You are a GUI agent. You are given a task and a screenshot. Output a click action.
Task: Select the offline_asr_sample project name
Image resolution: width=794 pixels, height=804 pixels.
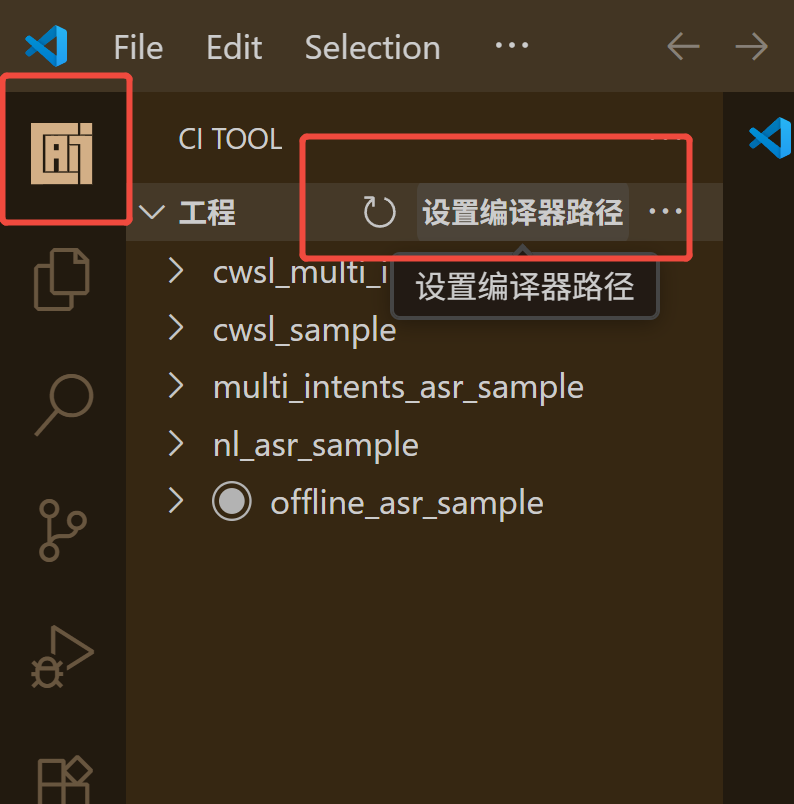click(407, 502)
